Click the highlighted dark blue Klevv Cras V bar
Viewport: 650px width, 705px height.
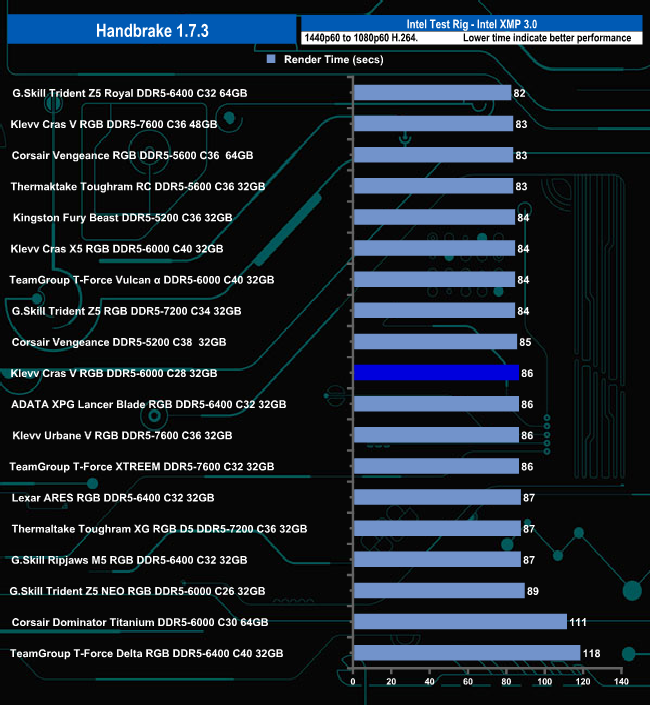pyautogui.click(x=436, y=373)
